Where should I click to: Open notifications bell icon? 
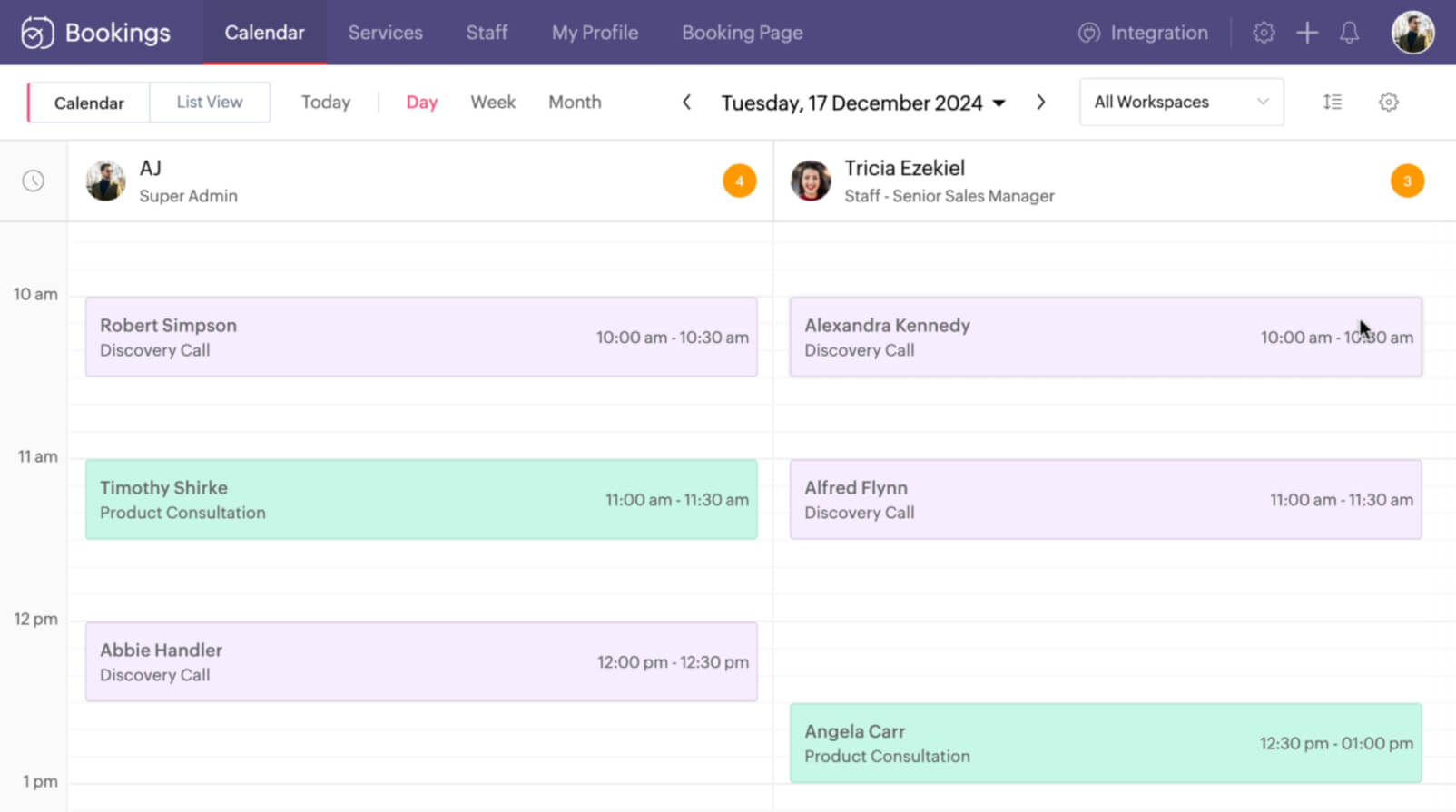click(1349, 33)
